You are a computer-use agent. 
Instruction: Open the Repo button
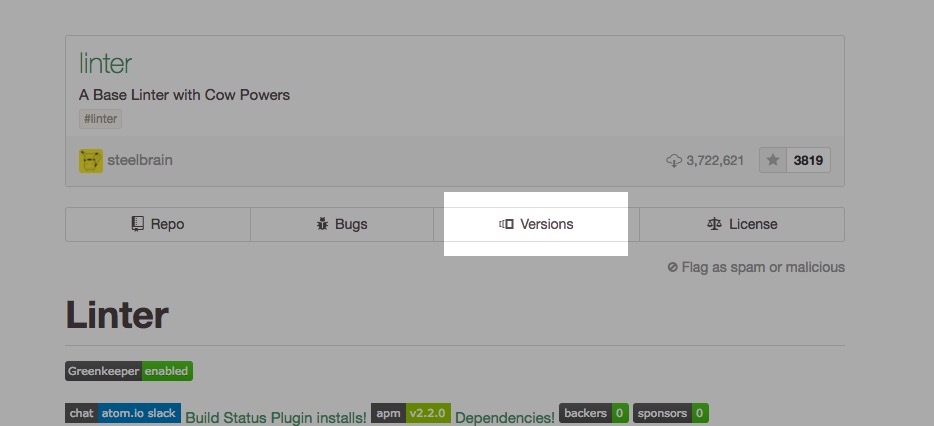click(x=157, y=224)
